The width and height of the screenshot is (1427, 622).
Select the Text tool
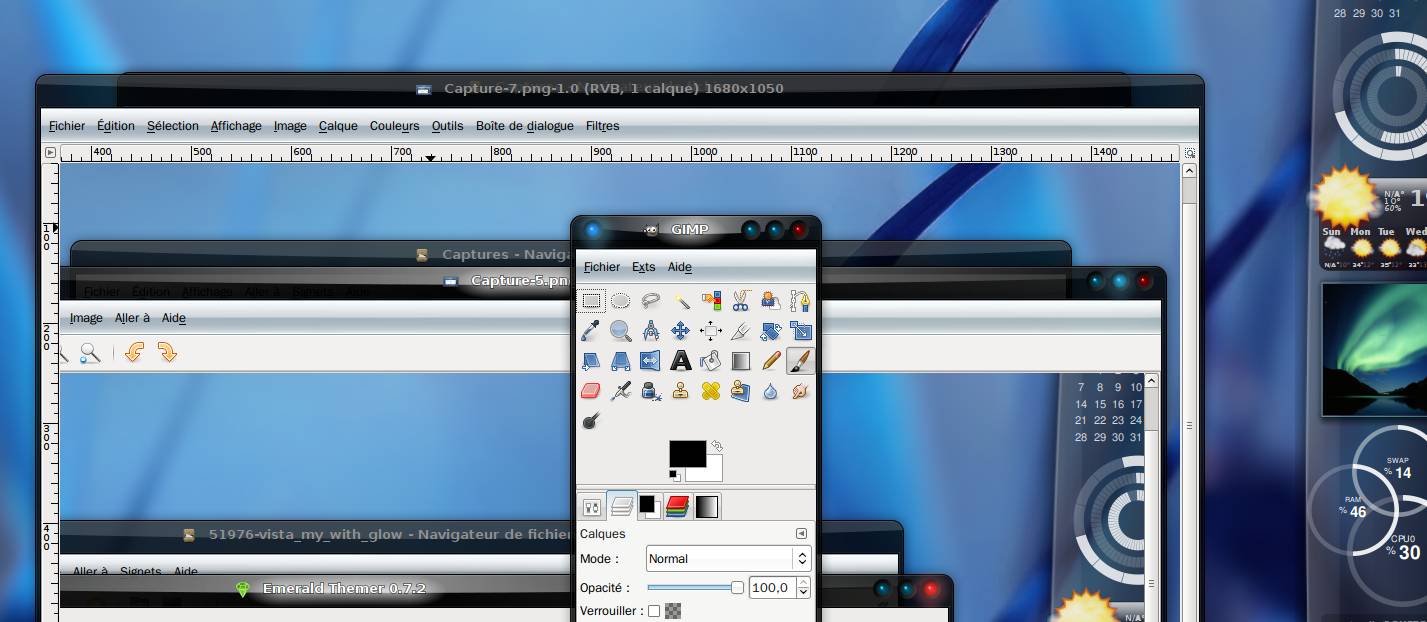[681, 360]
